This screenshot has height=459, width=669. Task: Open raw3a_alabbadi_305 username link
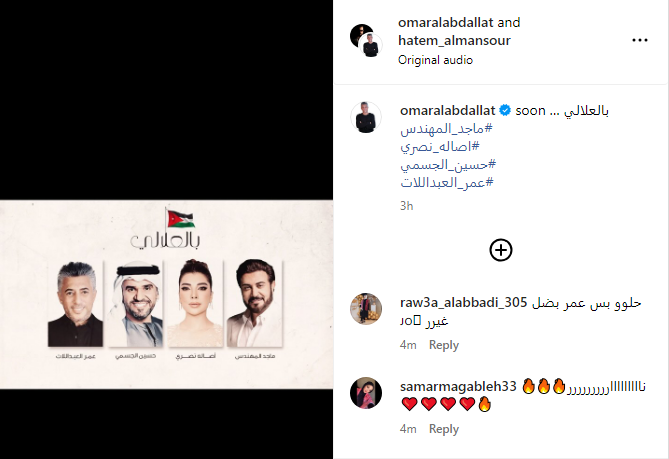point(464,302)
